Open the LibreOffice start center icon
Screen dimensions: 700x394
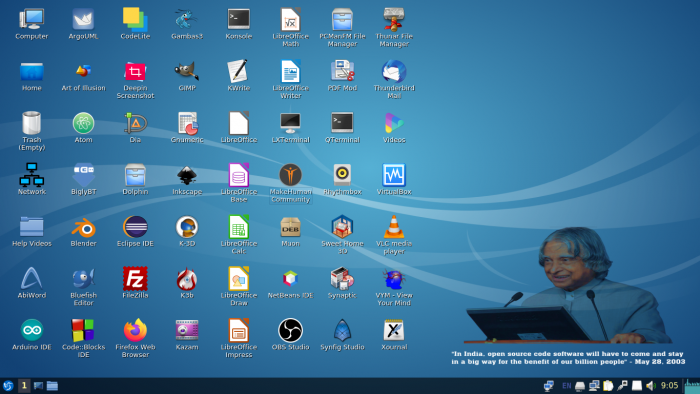click(x=238, y=123)
